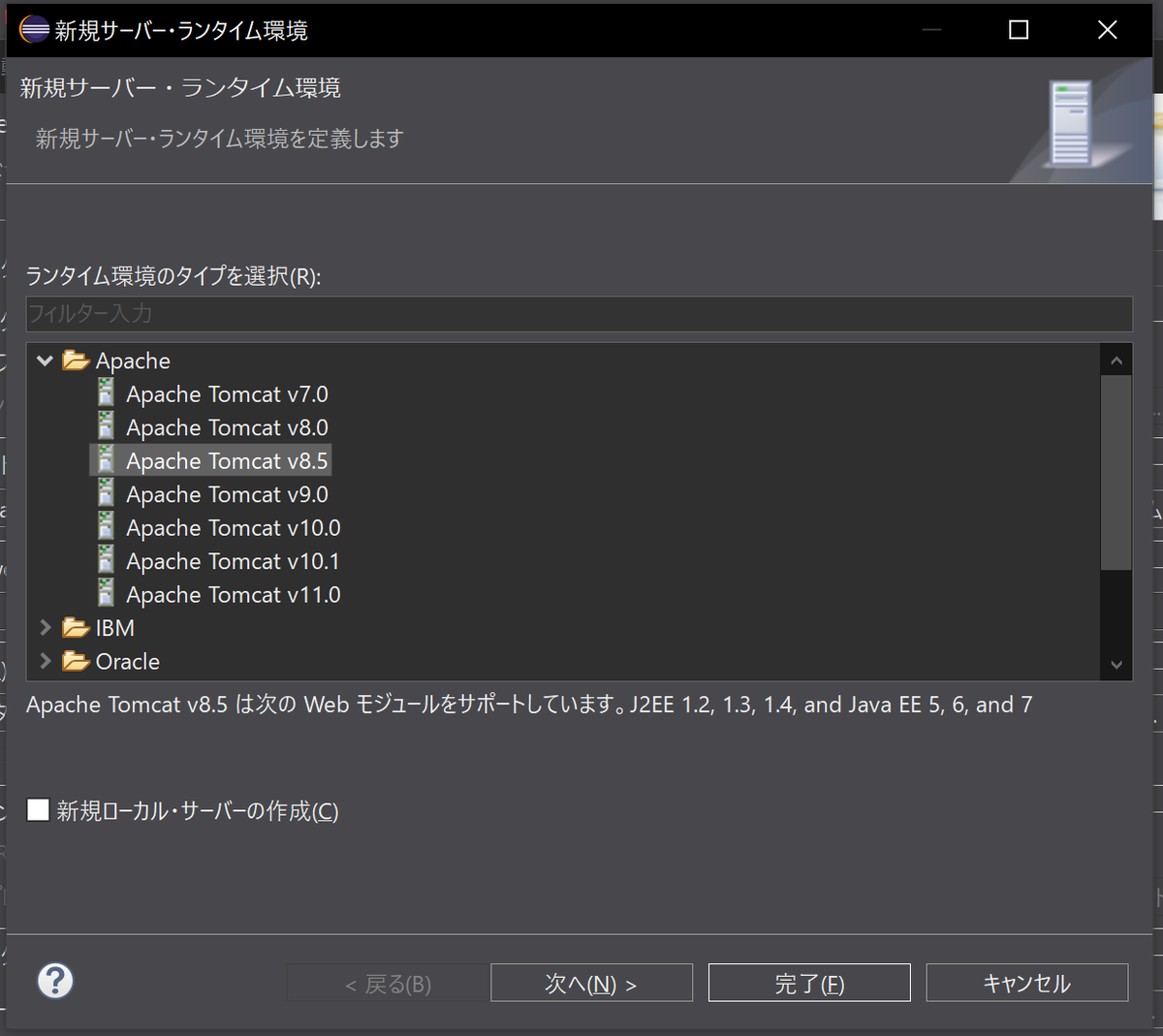Select the Apache folder label
This screenshot has height=1036, width=1163.
click(x=133, y=361)
